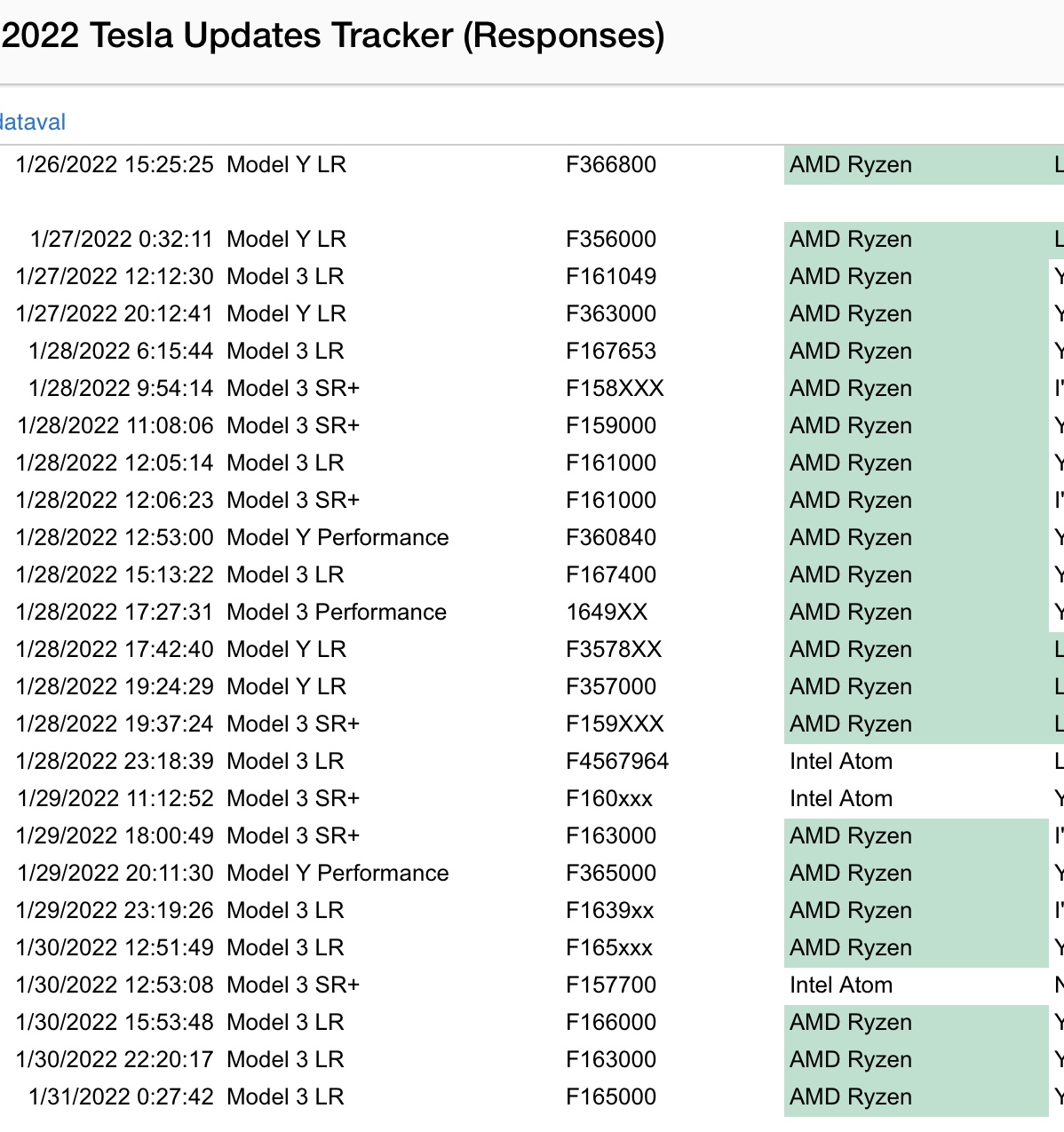Select timestamp cell 1/27/2022 12:12:30

[x=115, y=276]
